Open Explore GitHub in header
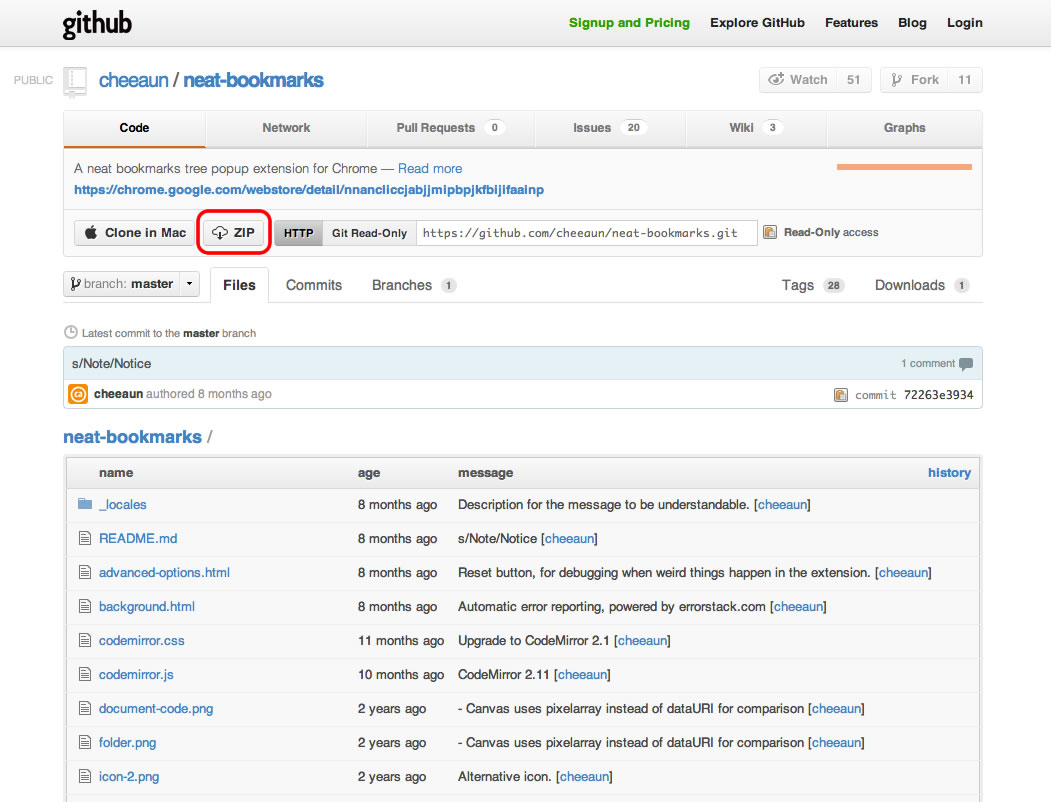 [x=757, y=23]
